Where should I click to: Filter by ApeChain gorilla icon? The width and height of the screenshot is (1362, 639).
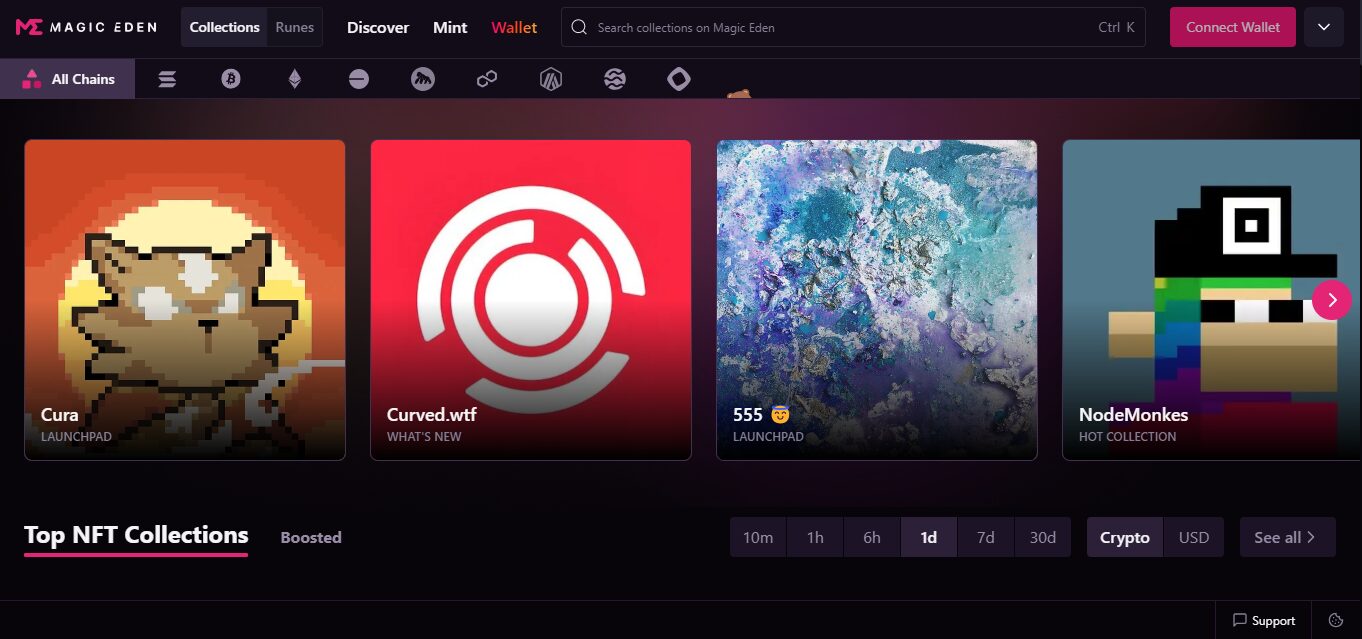[x=423, y=79]
